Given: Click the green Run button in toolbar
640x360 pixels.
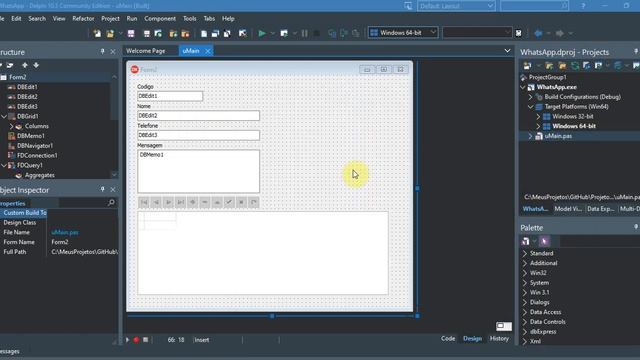Looking at the screenshot, I should (262, 33).
